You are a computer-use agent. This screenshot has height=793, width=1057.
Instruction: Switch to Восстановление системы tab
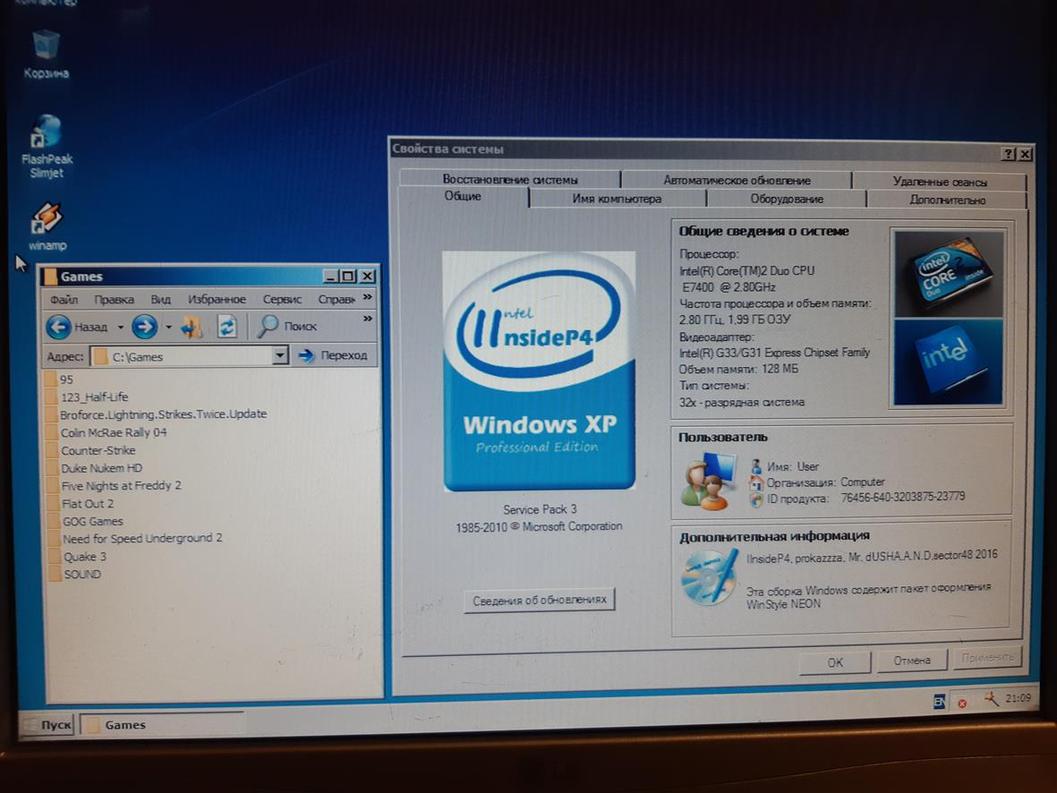click(x=510, y=179)
